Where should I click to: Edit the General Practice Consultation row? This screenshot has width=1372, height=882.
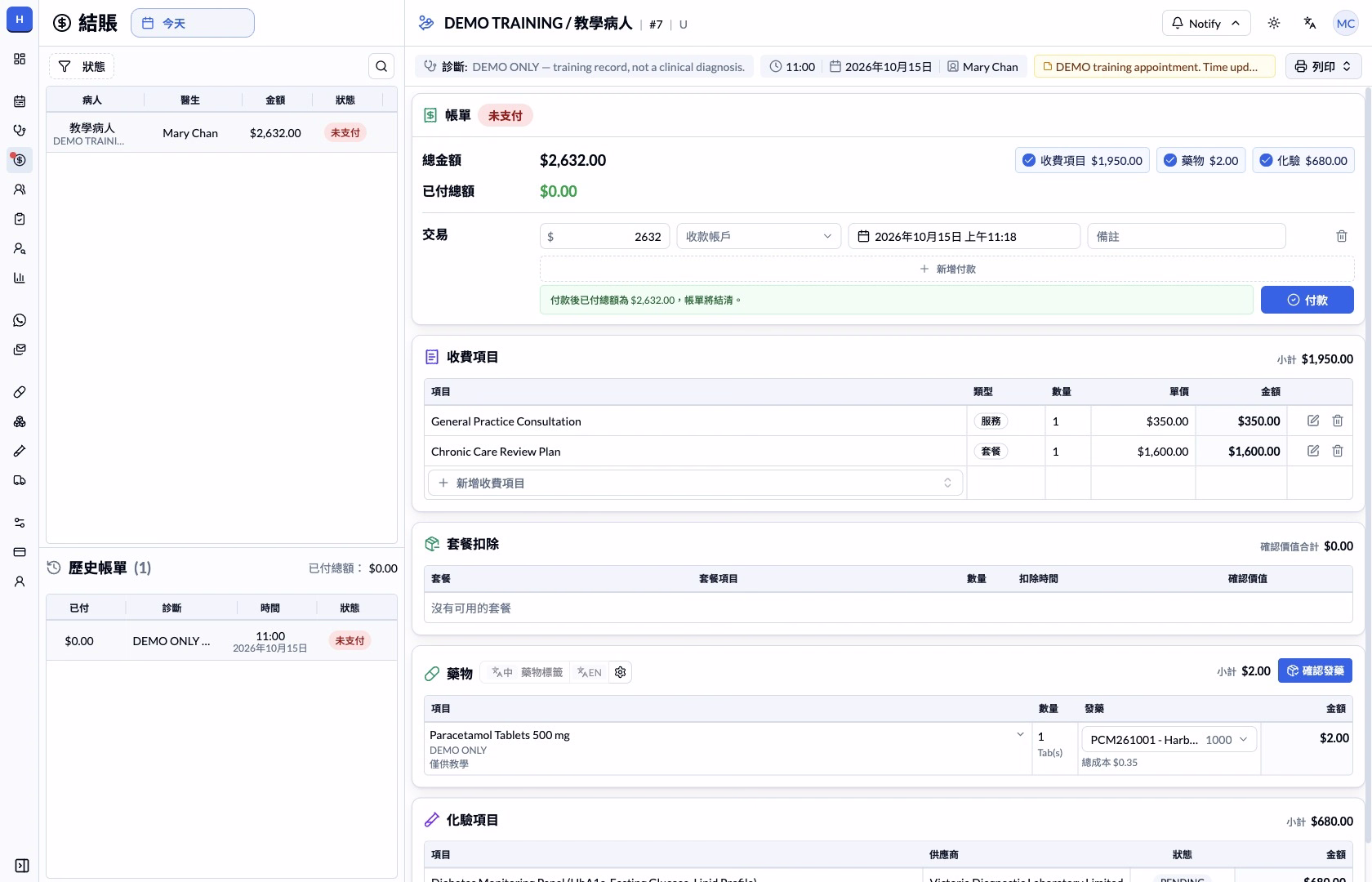pos(1313,421)
